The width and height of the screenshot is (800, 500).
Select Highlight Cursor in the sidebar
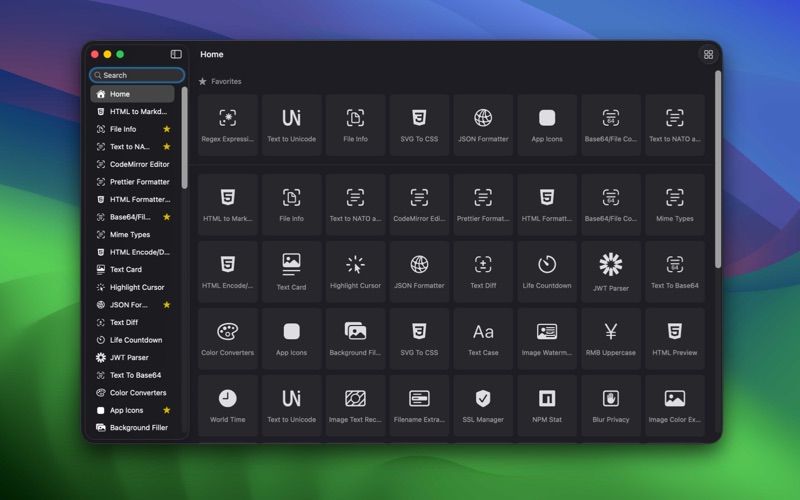click(136, 287)
